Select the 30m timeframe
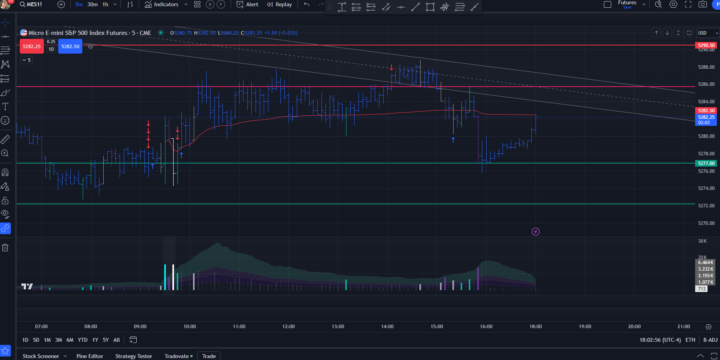The image size is (720, 360). [x=92, y=4]
